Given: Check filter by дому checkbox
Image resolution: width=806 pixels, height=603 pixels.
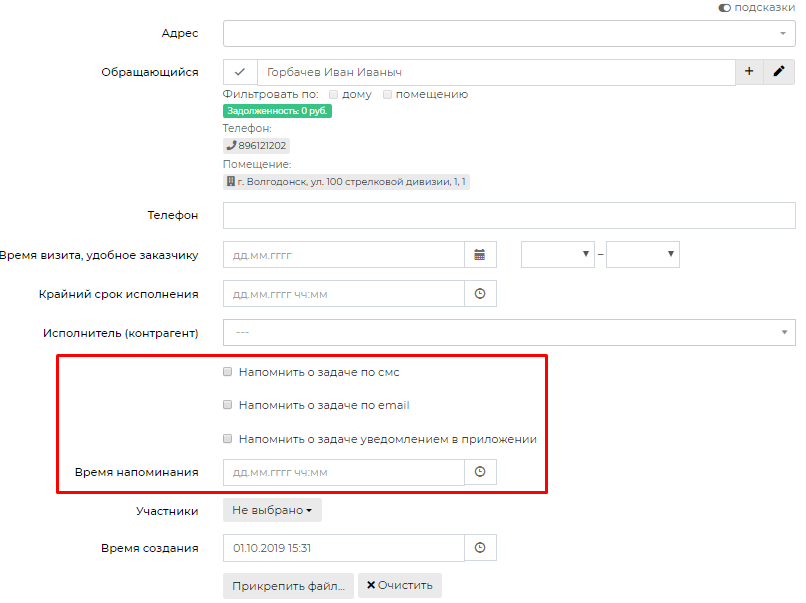Looking at the screenshot, I should click(333, 94).
